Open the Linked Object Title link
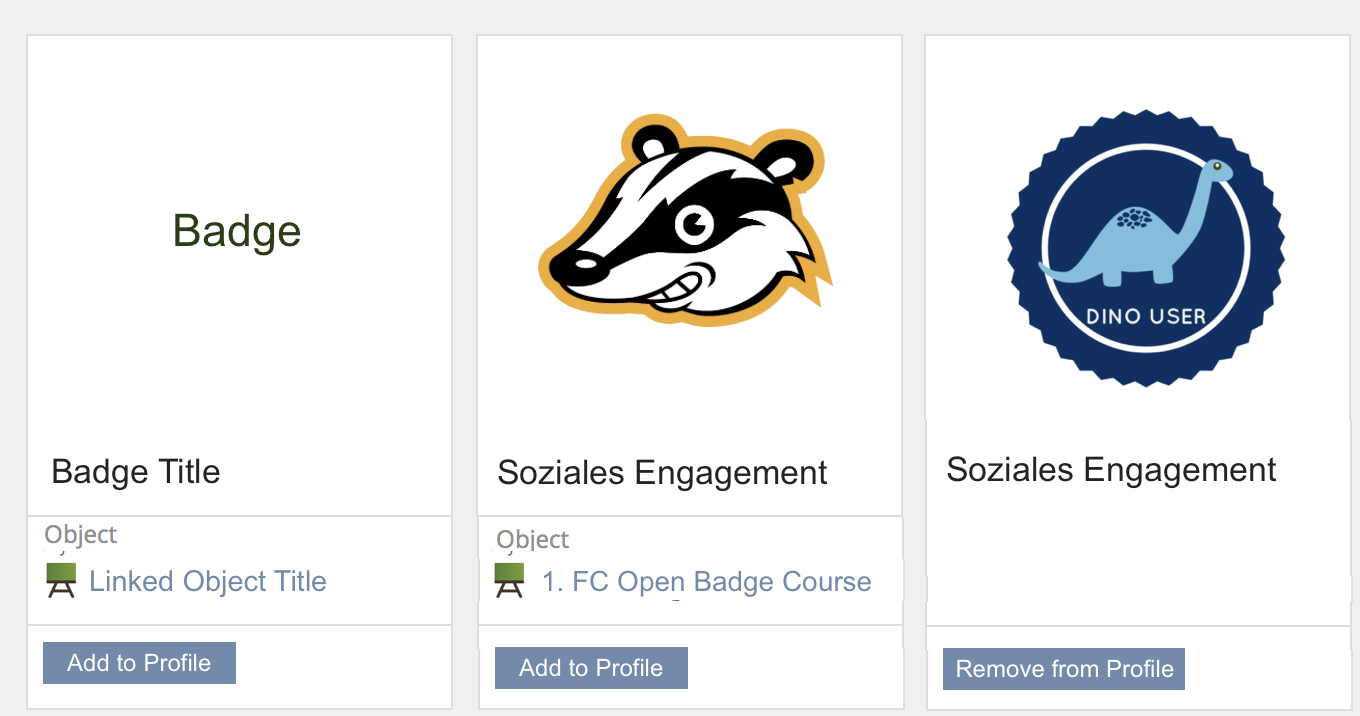The height and width of the screenshot is (716, 1360). point(208,581)
